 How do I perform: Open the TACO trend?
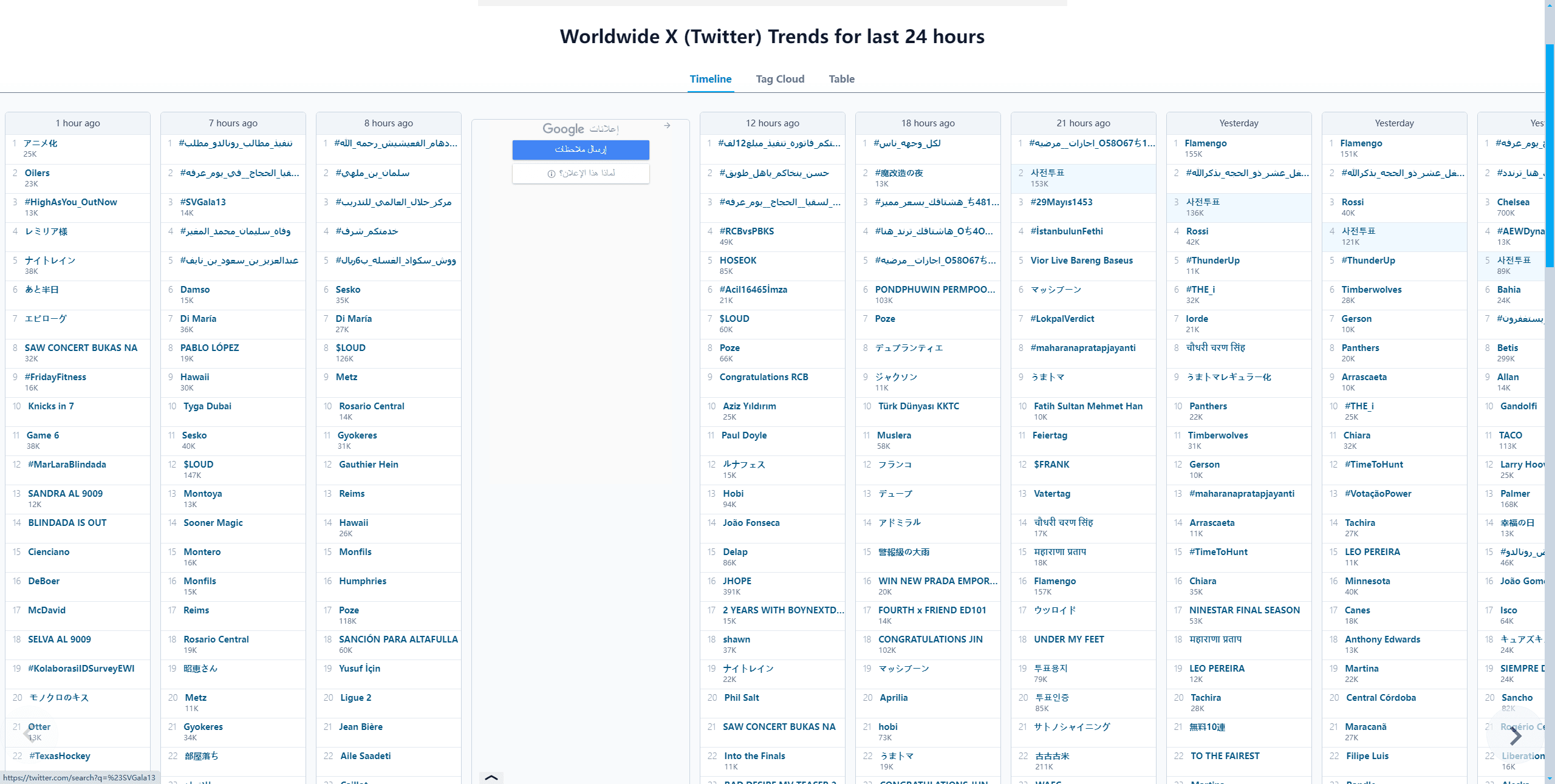pos(1510,435)
